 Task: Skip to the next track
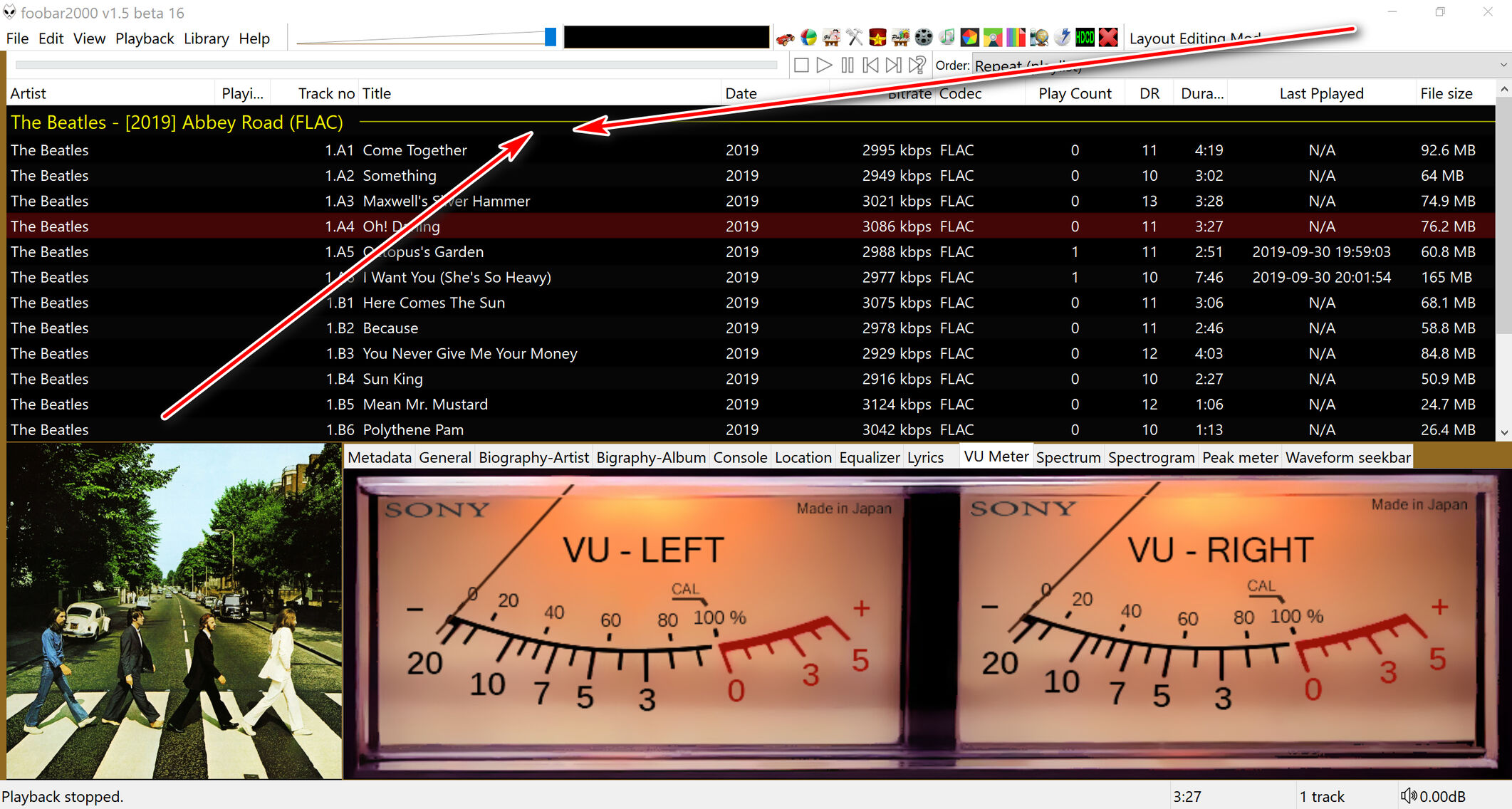click(x=893, y=66)
